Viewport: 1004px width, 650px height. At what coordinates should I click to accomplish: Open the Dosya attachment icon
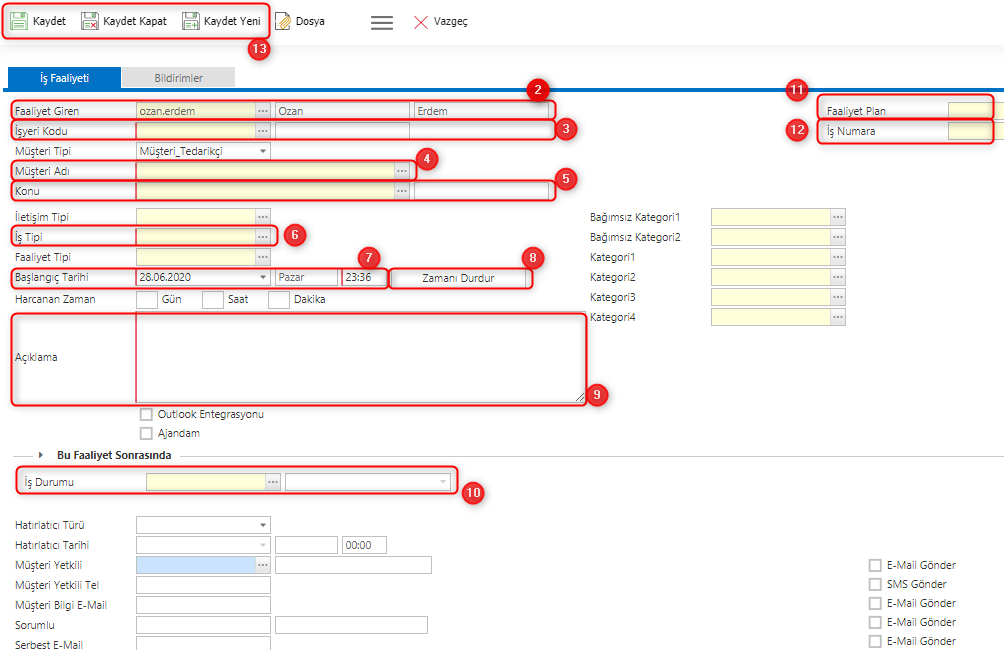[x=283, y=18]
